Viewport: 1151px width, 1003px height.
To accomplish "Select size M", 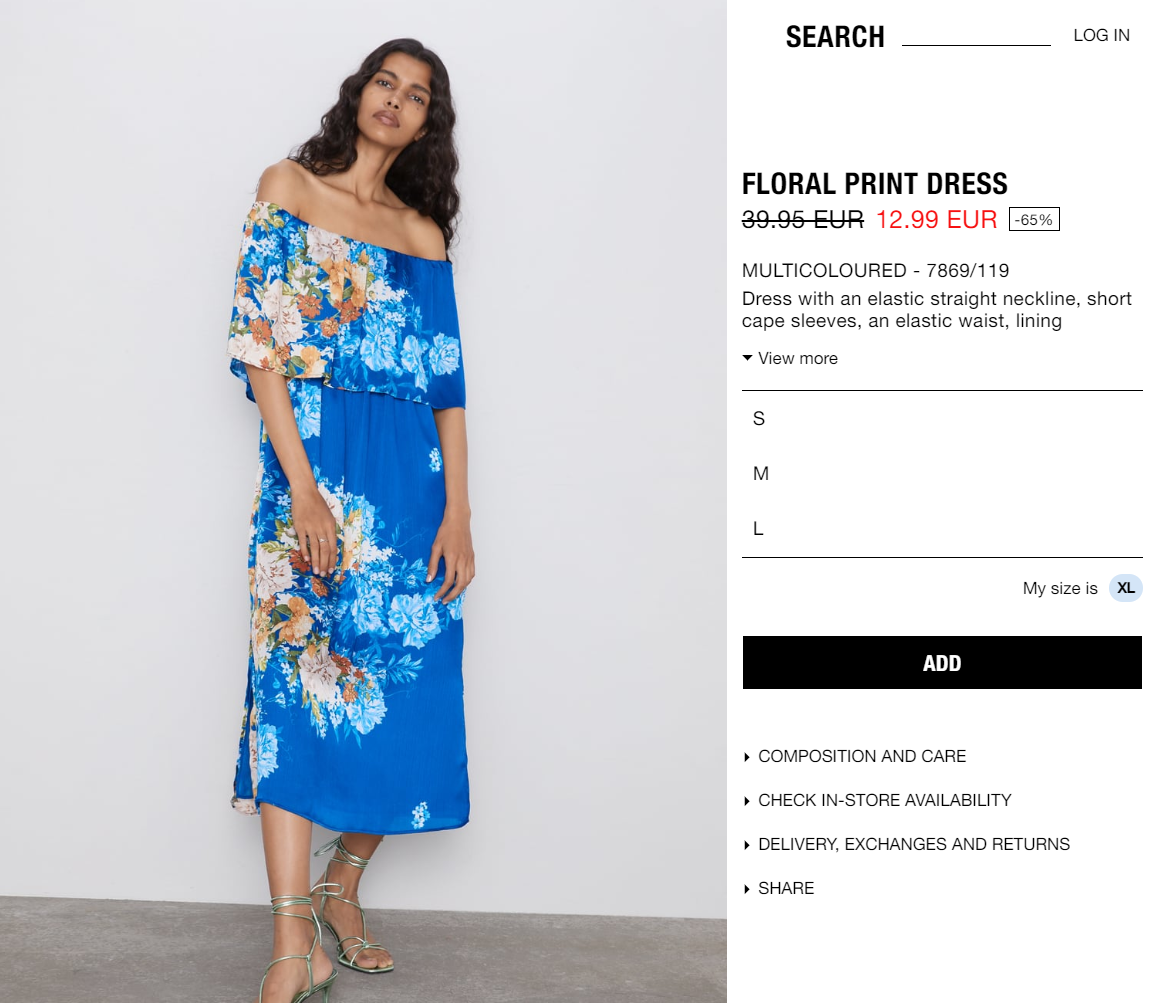I will (942, 474).
